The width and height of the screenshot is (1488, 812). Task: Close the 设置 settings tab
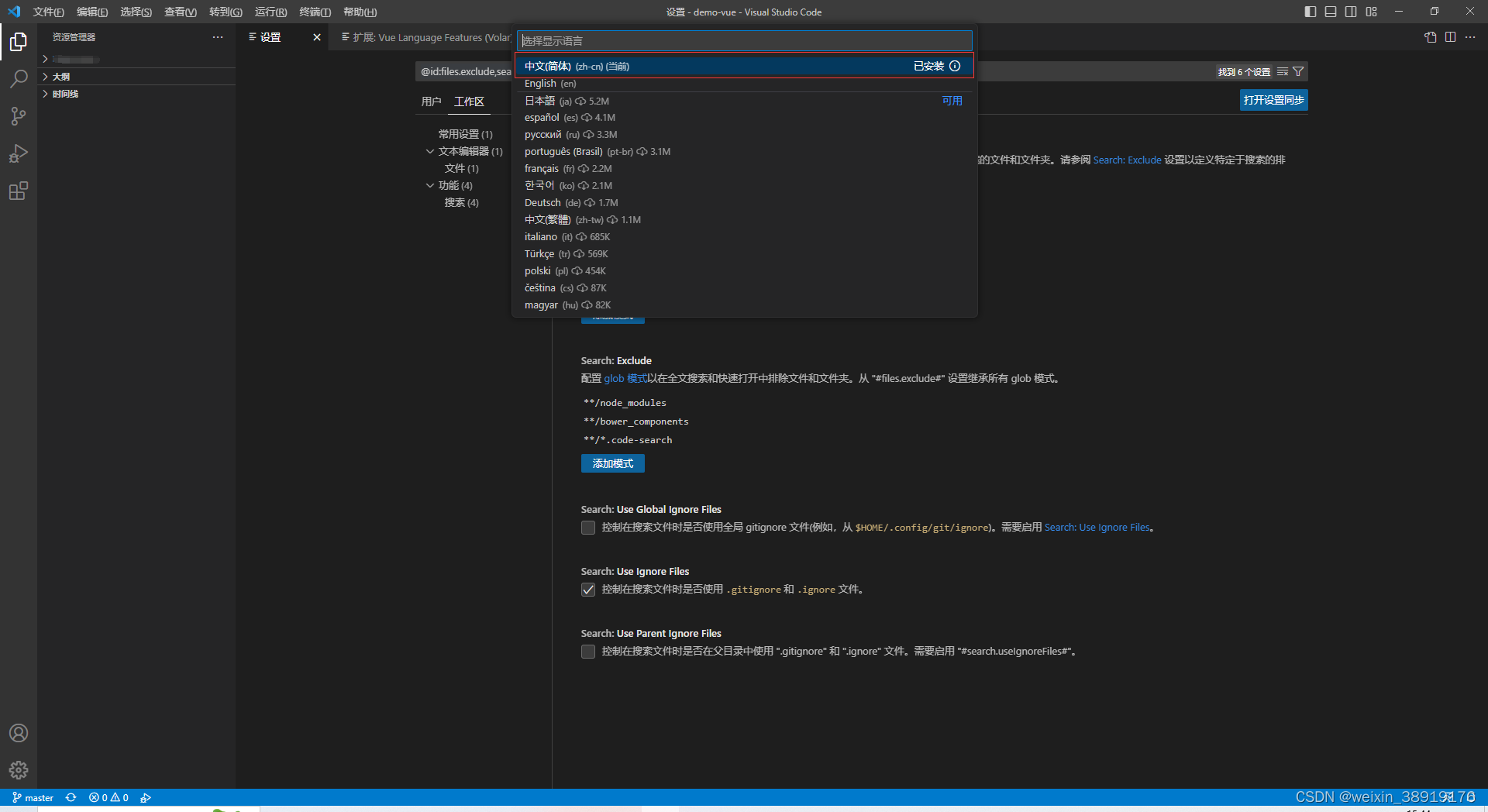(x=317, y=37)
